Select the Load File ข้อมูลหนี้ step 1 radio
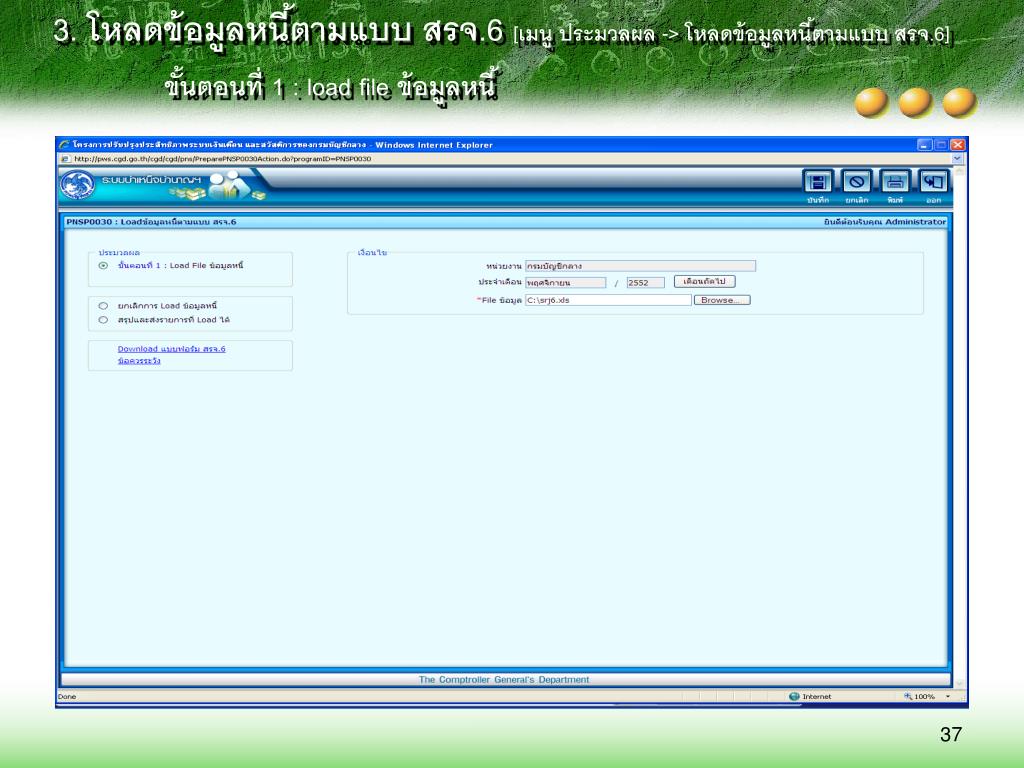Viewport: 1024px width, 768px height. (103, 266)
